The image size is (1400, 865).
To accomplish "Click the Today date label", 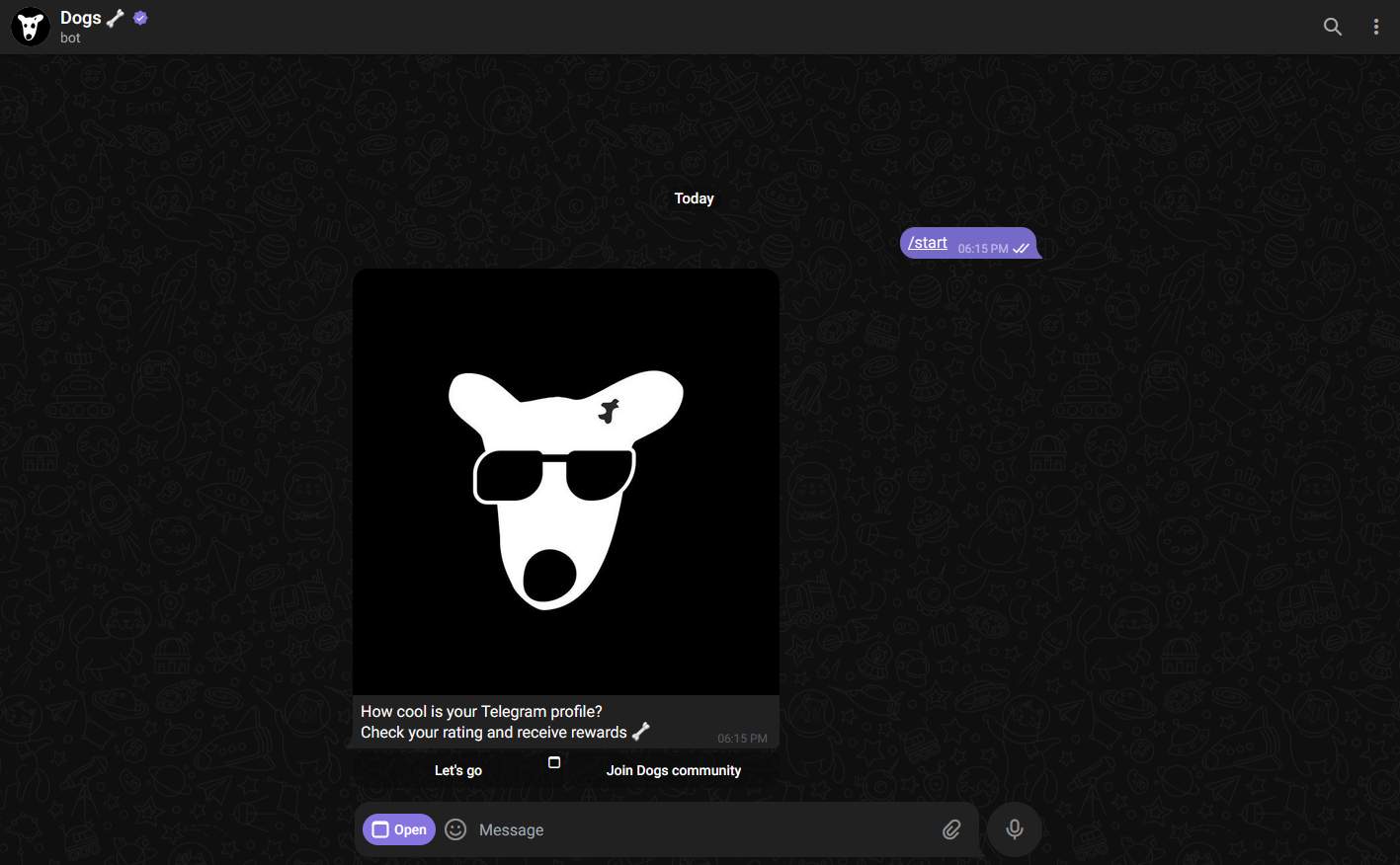I will coord(694,198).
